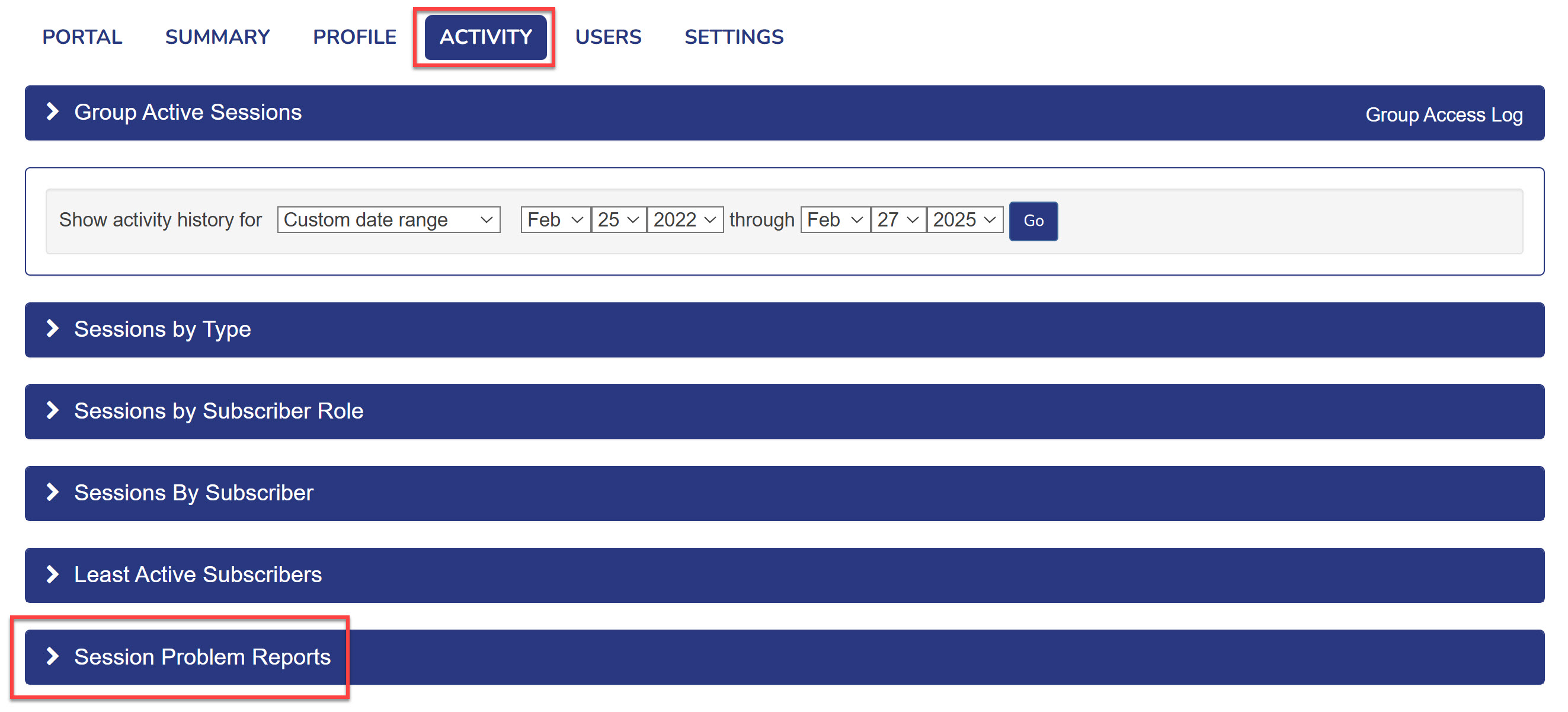Open start month Feb dropdown
The height and width of the screenshot is (712, 1568).
[555, 220]
